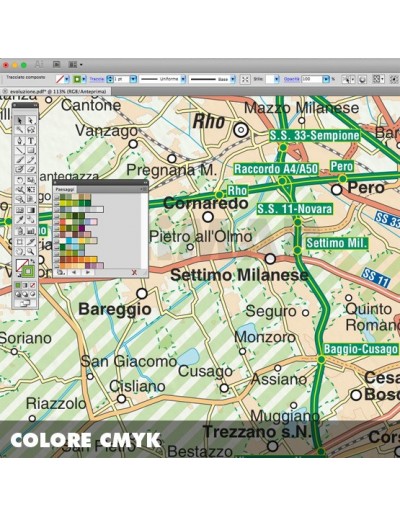Screen dimensions: 400x517
Task: Select the Symbol Sprayer tool
Action: 20,230
